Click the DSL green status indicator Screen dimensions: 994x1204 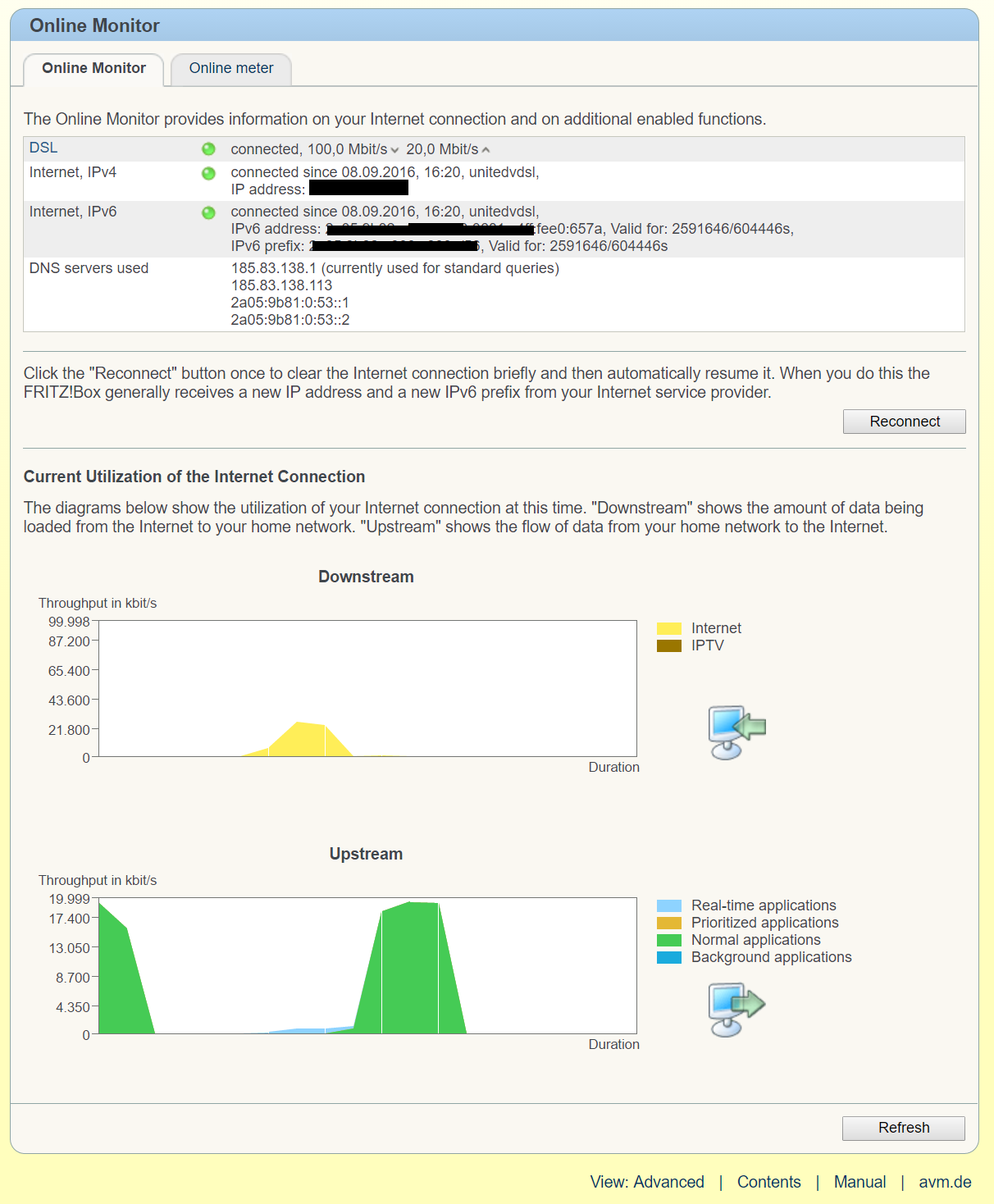[208, 149]
